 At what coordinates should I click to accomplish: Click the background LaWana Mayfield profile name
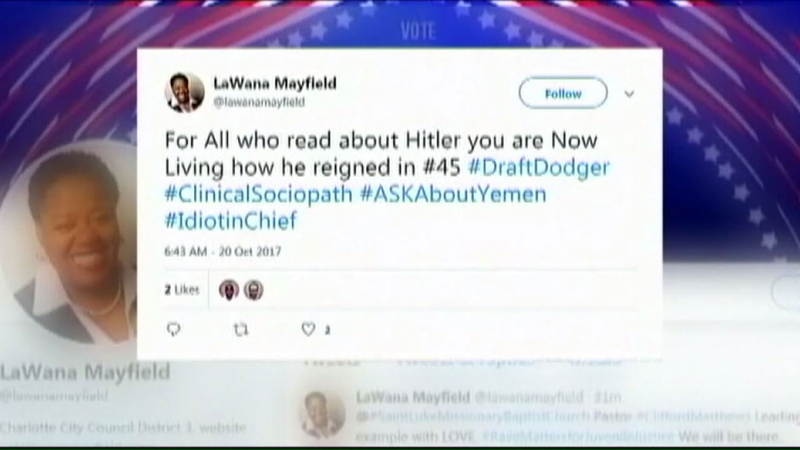85,372
